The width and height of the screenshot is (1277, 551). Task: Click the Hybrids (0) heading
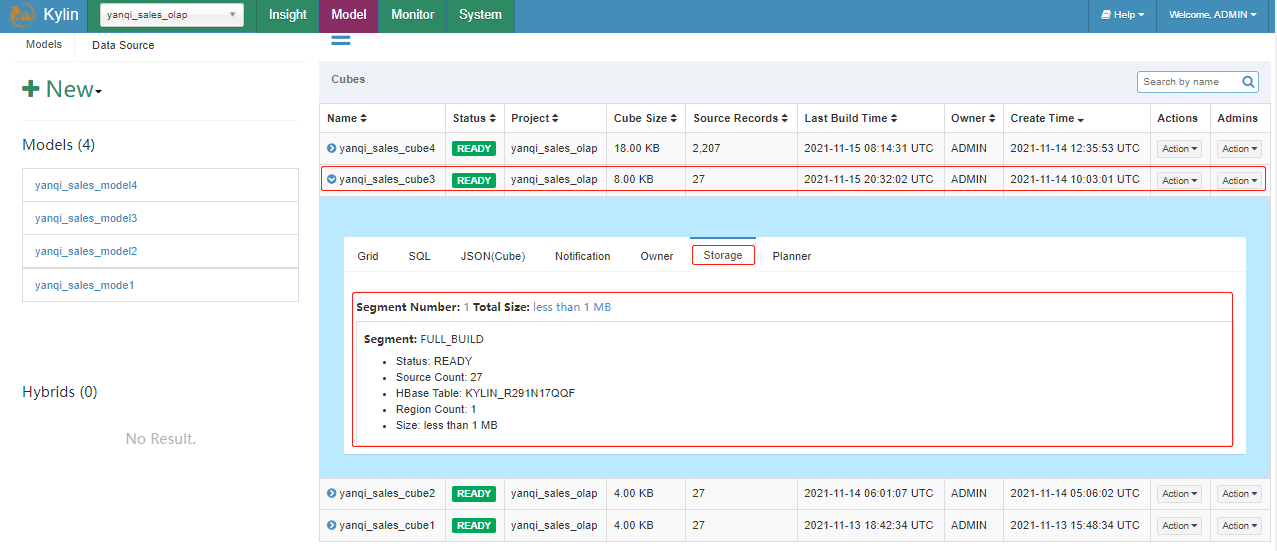pyautogui.click(x=60, y=392)
